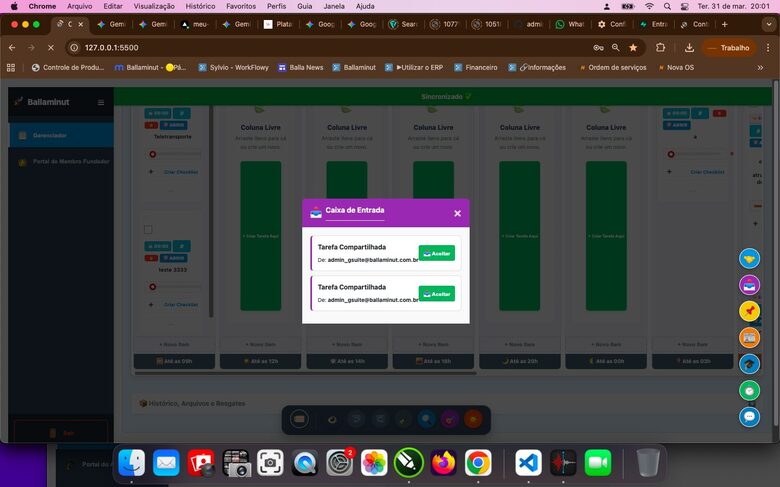
Task: Toggle the Ballaminut sidebar hamburger menu
Action: click(100, 102)
